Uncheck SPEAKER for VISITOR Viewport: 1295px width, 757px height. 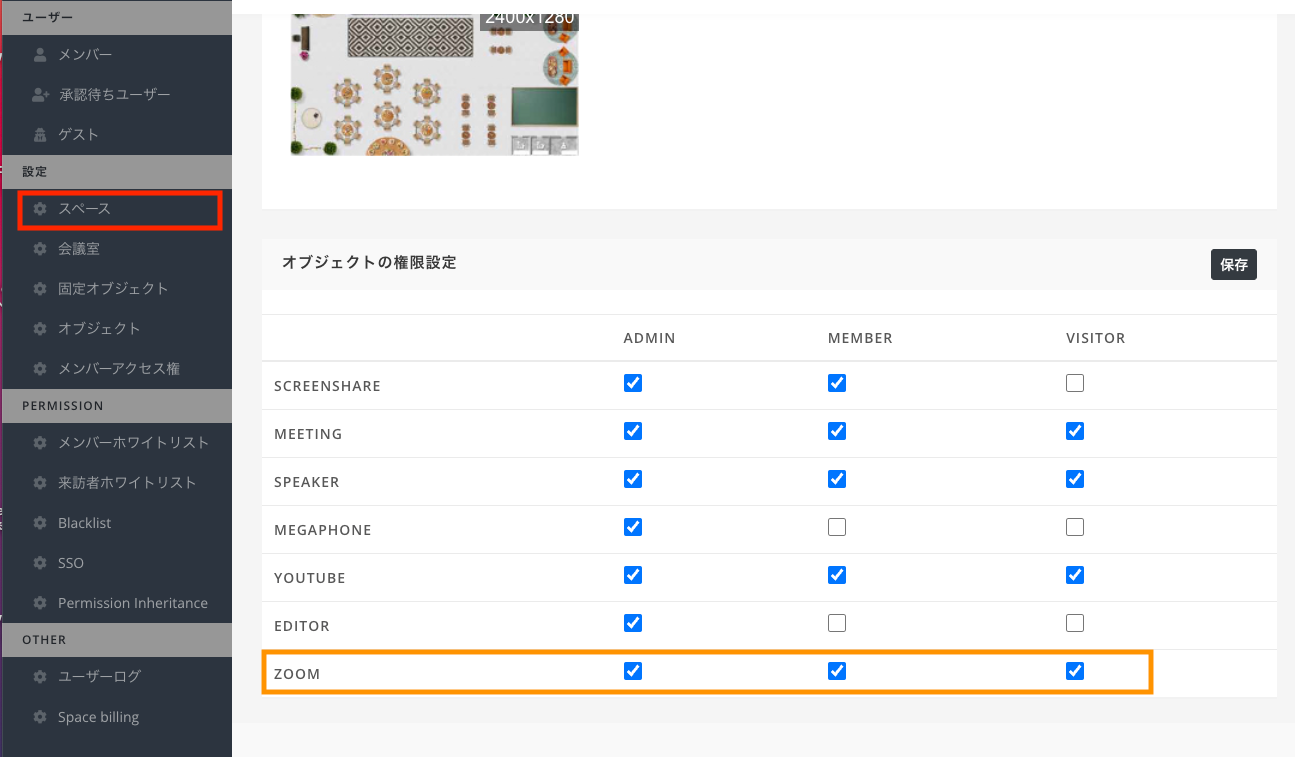click(1075, 479)
